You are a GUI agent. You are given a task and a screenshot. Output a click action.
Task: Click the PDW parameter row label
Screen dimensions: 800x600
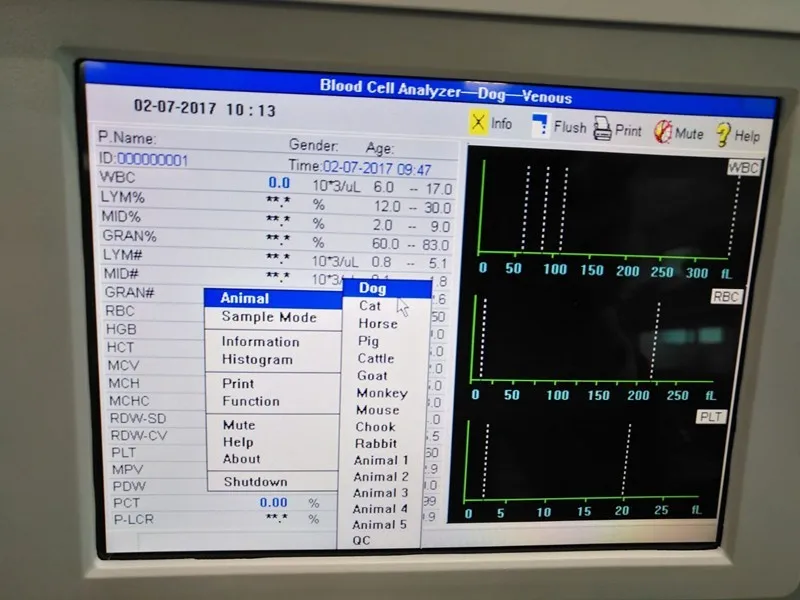click(x=129, y=486)
